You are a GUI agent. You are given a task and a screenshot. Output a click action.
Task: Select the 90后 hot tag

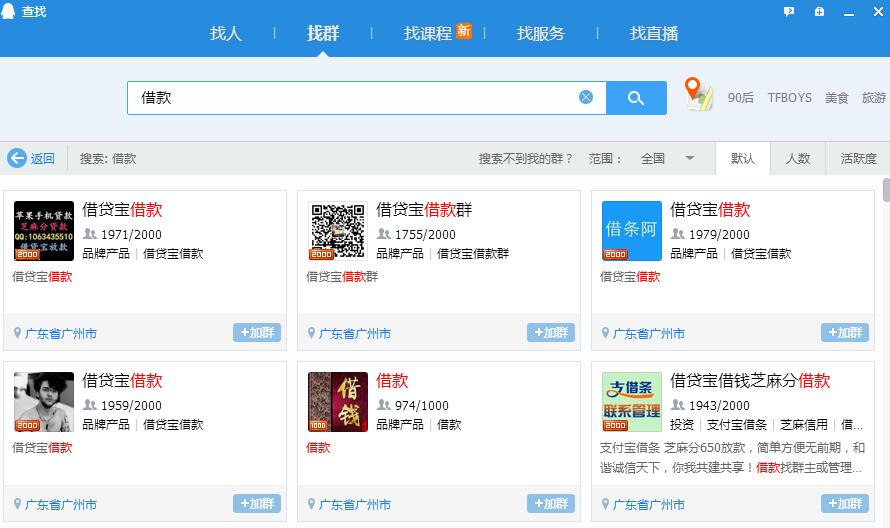(x=741, y=98)
